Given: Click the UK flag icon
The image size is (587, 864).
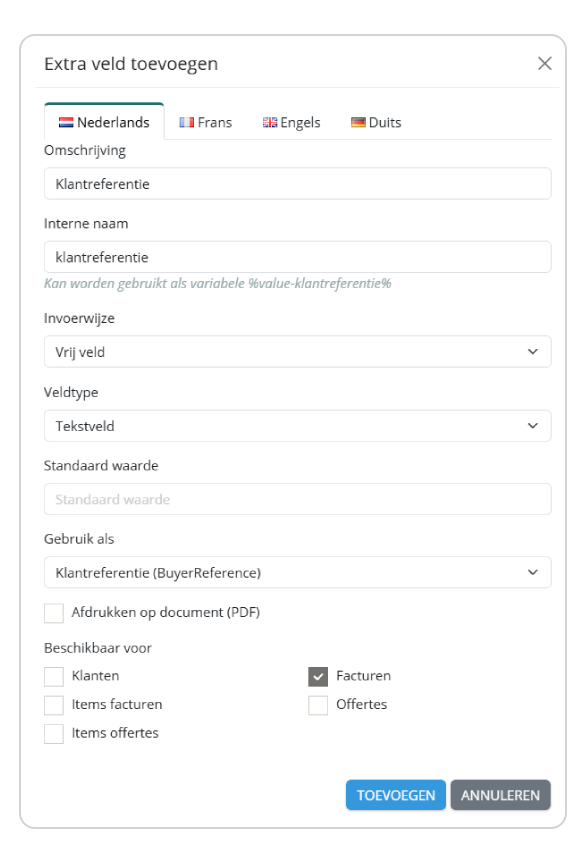Looking at the screenshot, I should [x=270, y=122].
